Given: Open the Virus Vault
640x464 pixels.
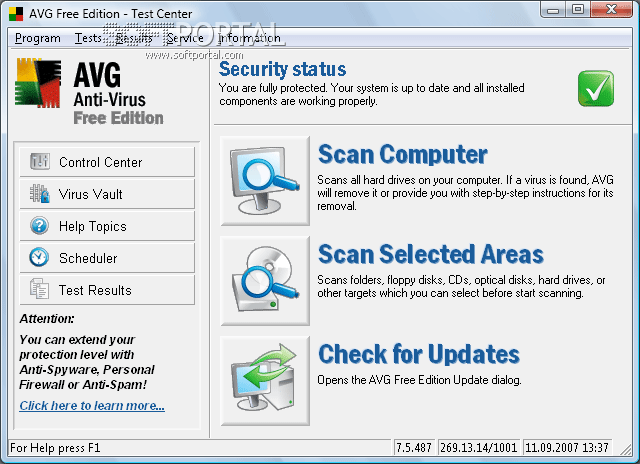Looking at the screenshot, I should [x=107, y=194].
